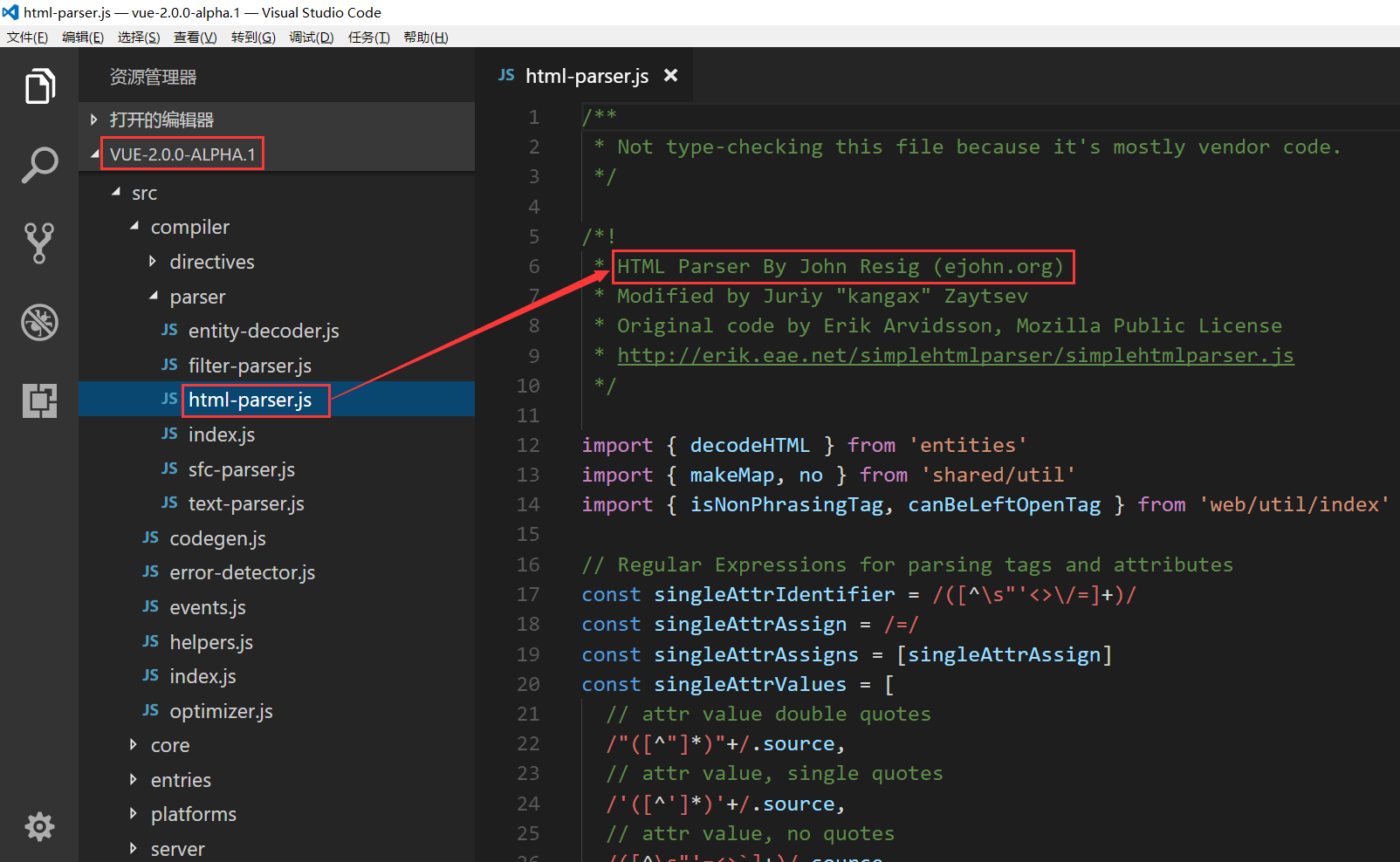
Task: Open codegen.js in the file tree
Action: tap(217, 538)
